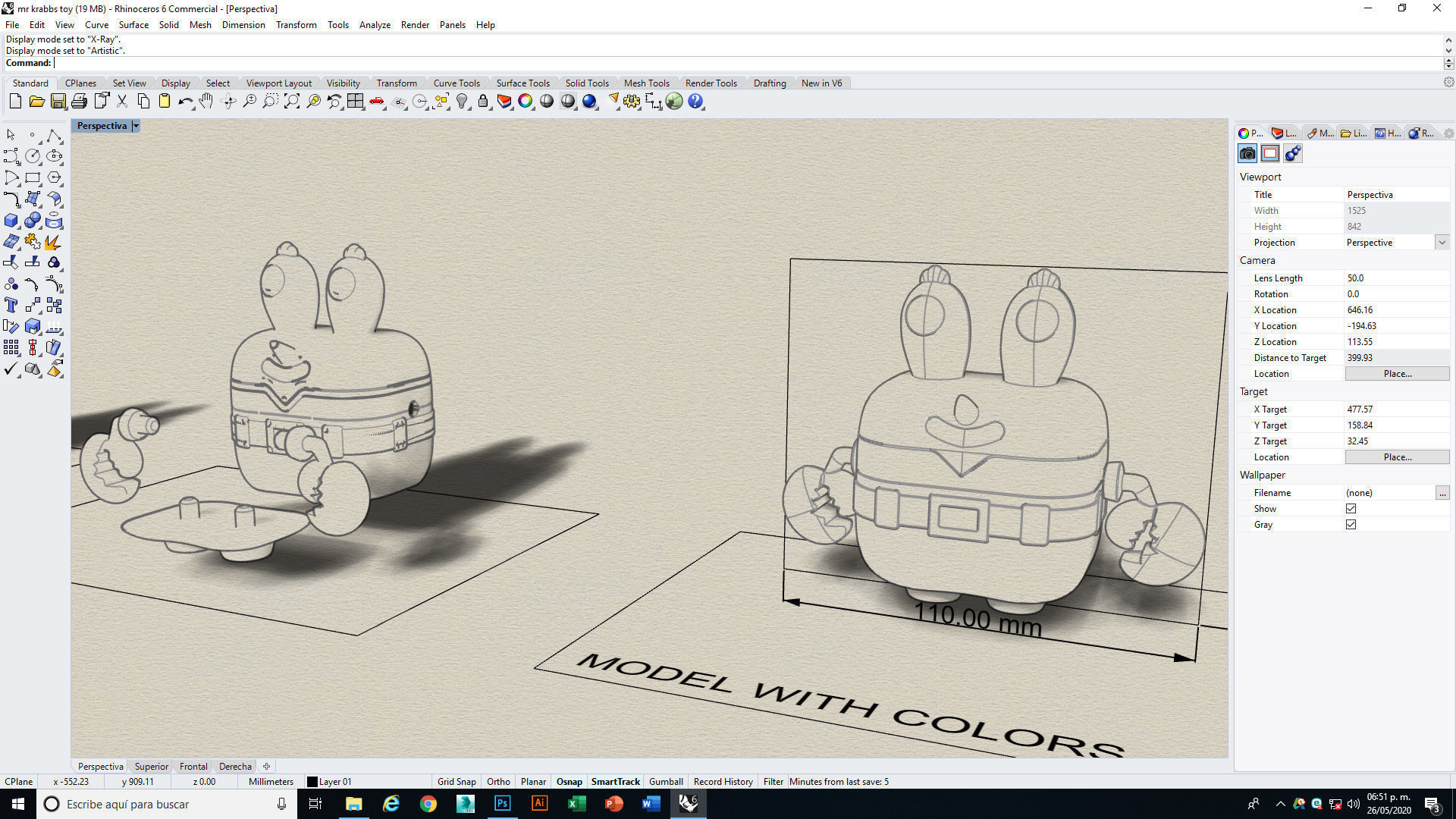Click the camera viewport properties icon
Image resolution: width=1456 pixels, height=819 pixels.
coord(1247,153)
